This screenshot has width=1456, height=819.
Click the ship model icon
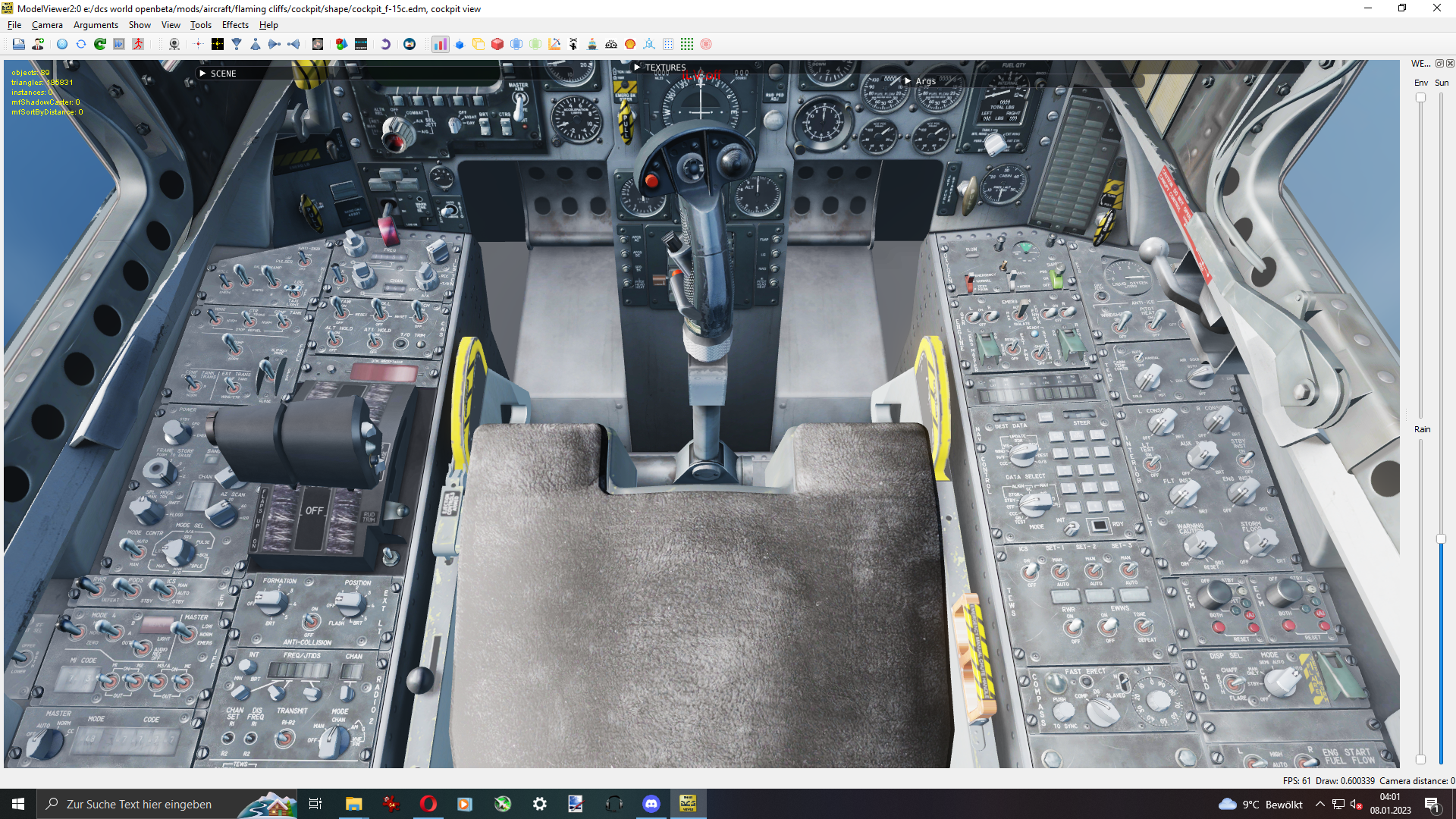click(x=592, y=44)
